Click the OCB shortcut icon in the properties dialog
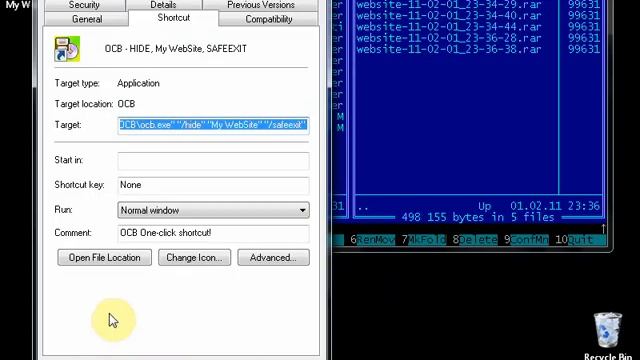This screenshot has width=640, height=360. pyautogui.click(x=67, y=49)
